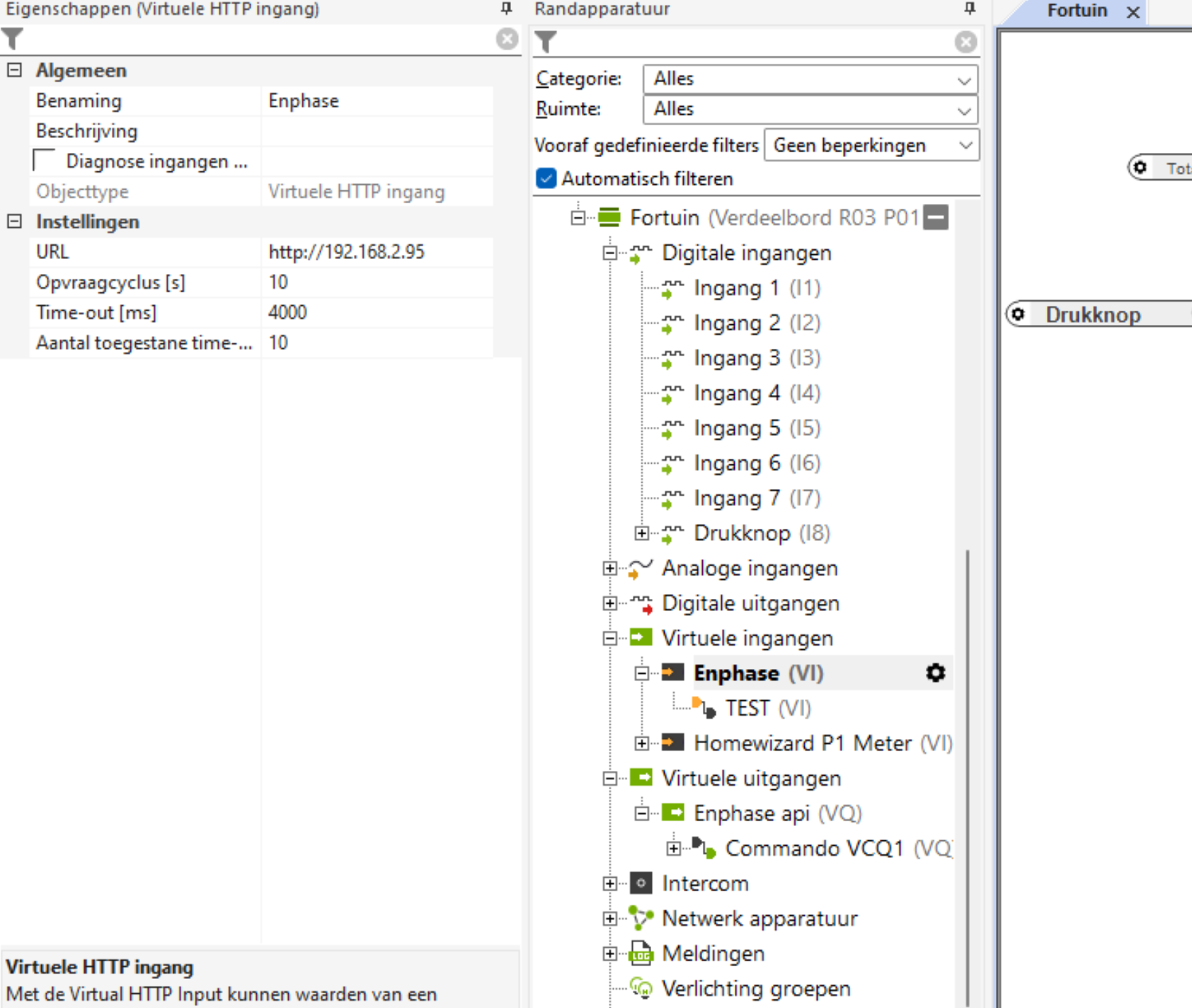1192x1008 pixels.
Task: Expand the Intercom node
Action: point(609,883)
